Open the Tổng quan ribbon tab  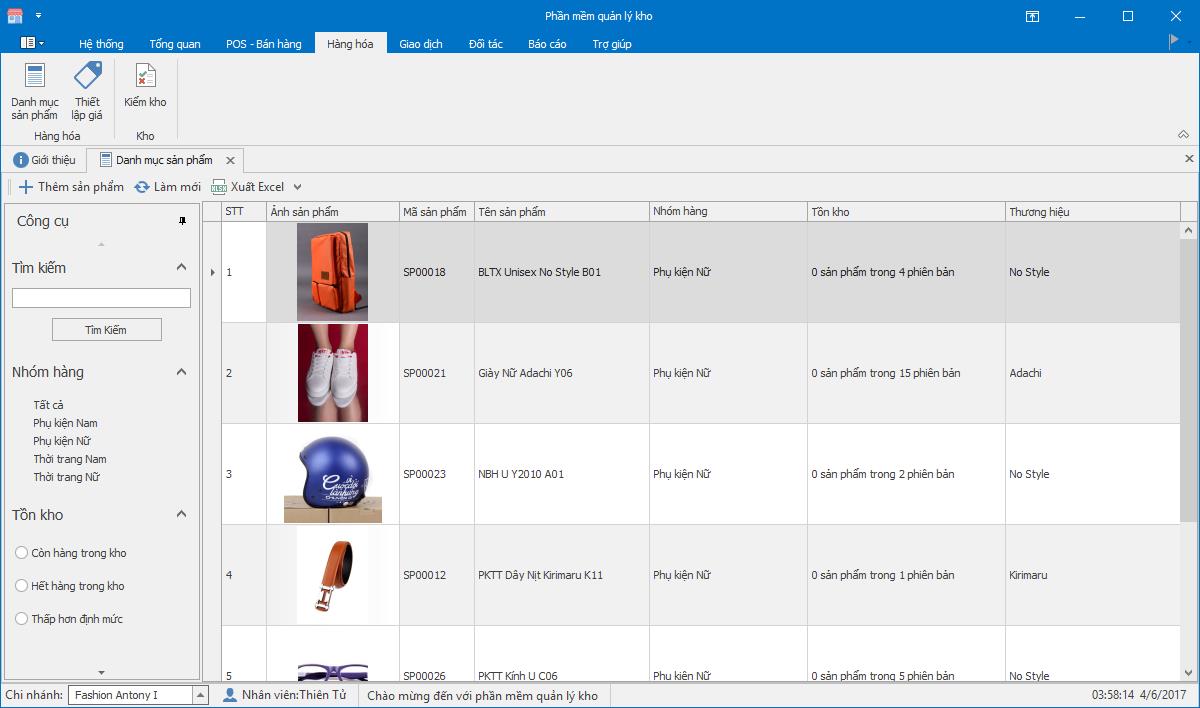pyautogui.click(x=175, y=44)
